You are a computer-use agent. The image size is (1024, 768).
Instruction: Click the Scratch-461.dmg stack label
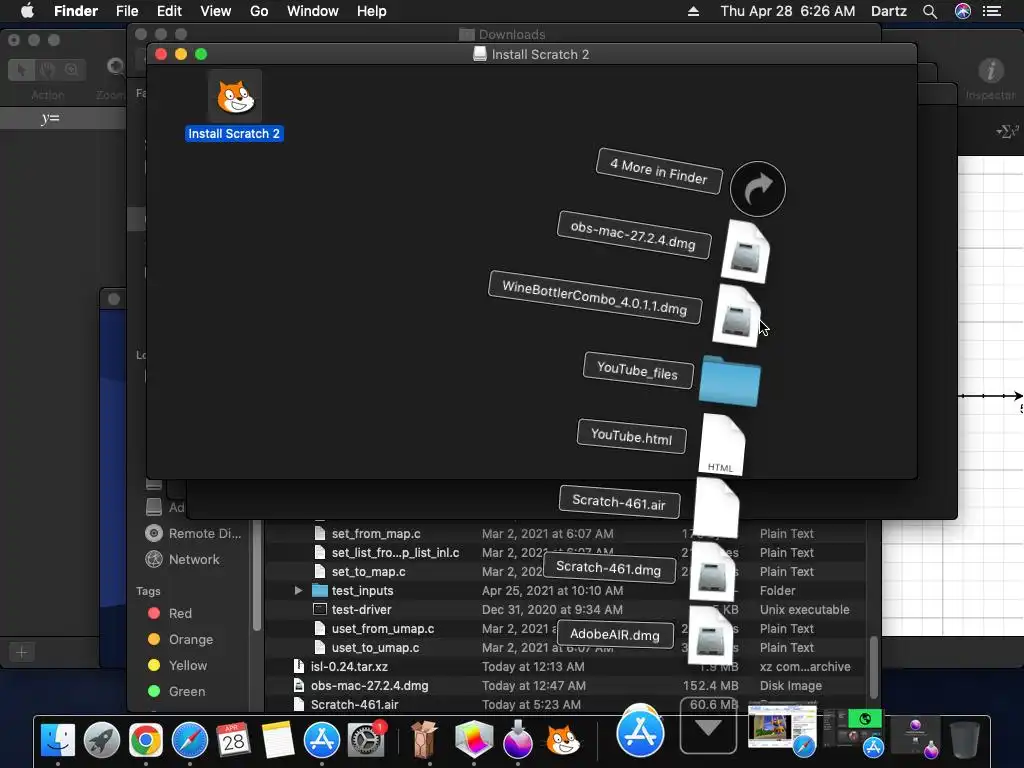tap(609, 568)
